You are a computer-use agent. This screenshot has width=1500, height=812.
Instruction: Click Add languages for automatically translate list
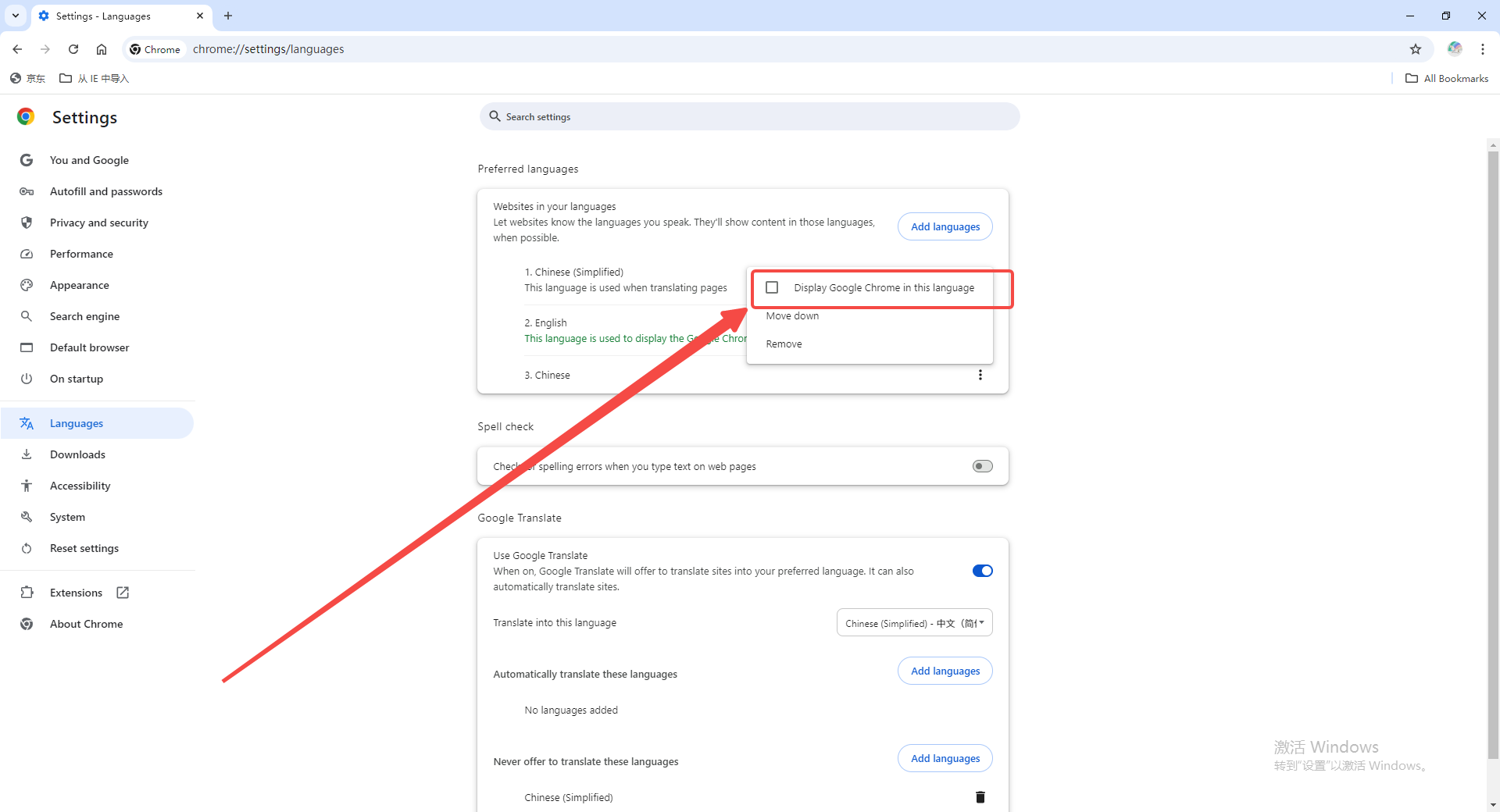point(945,671)
